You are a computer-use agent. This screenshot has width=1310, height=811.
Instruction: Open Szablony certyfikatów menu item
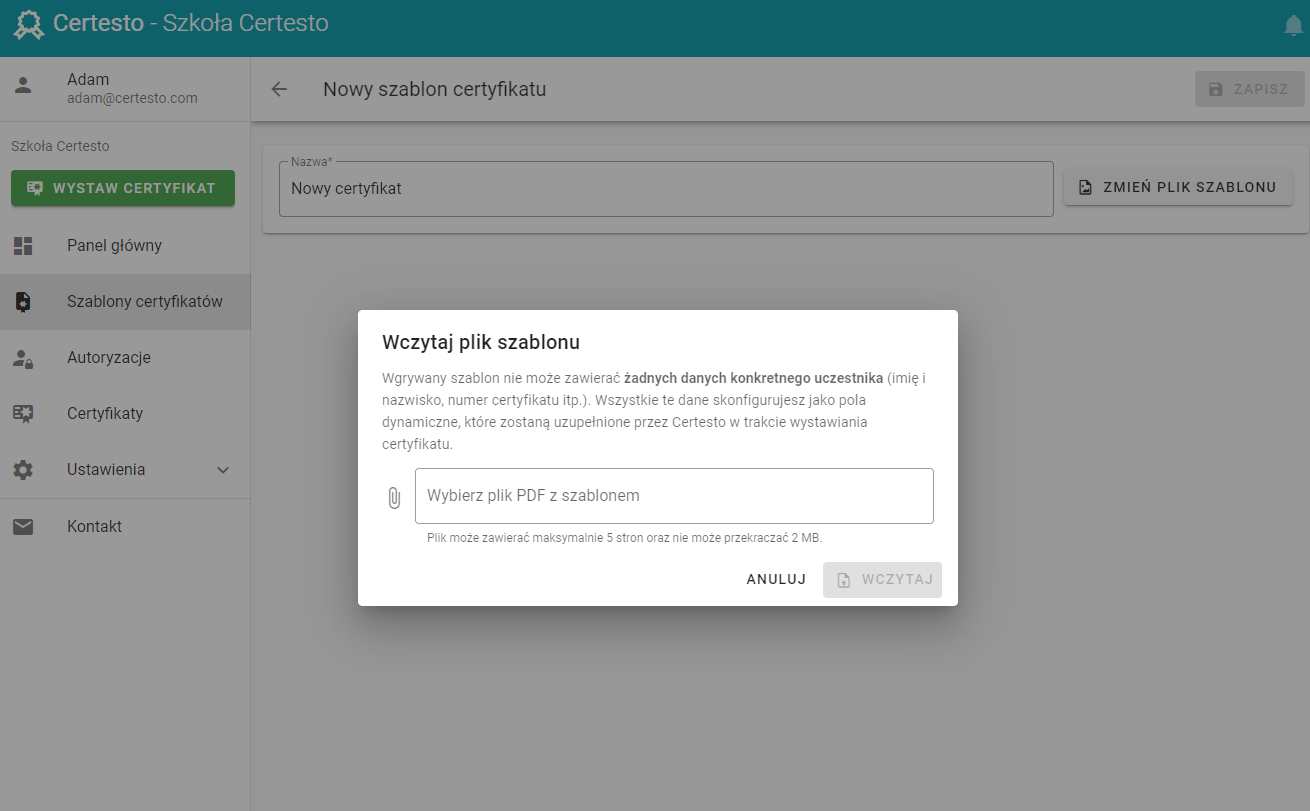pyautogui.click(x=125, y=302)
